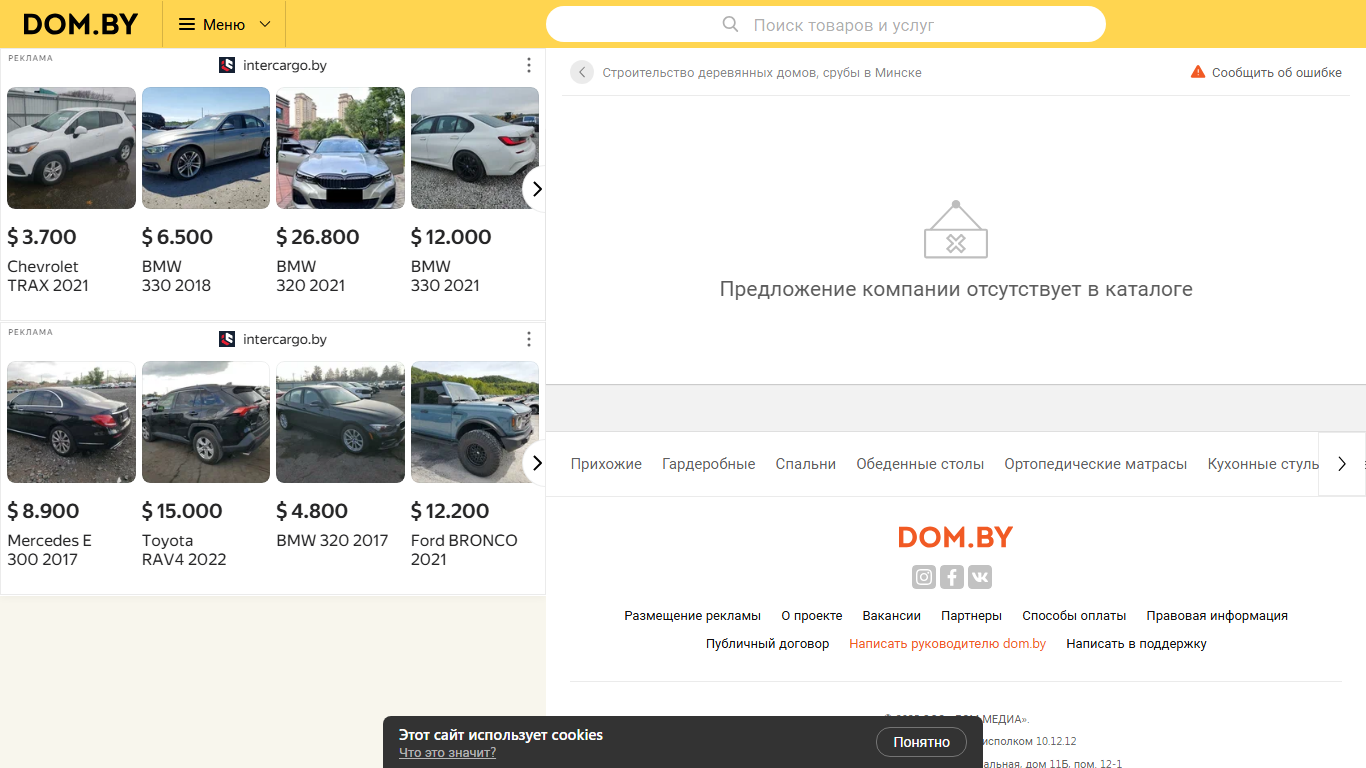Open the BMW 330 2018 car photo
Screen dimensions: 1366x768
[206, 148]
